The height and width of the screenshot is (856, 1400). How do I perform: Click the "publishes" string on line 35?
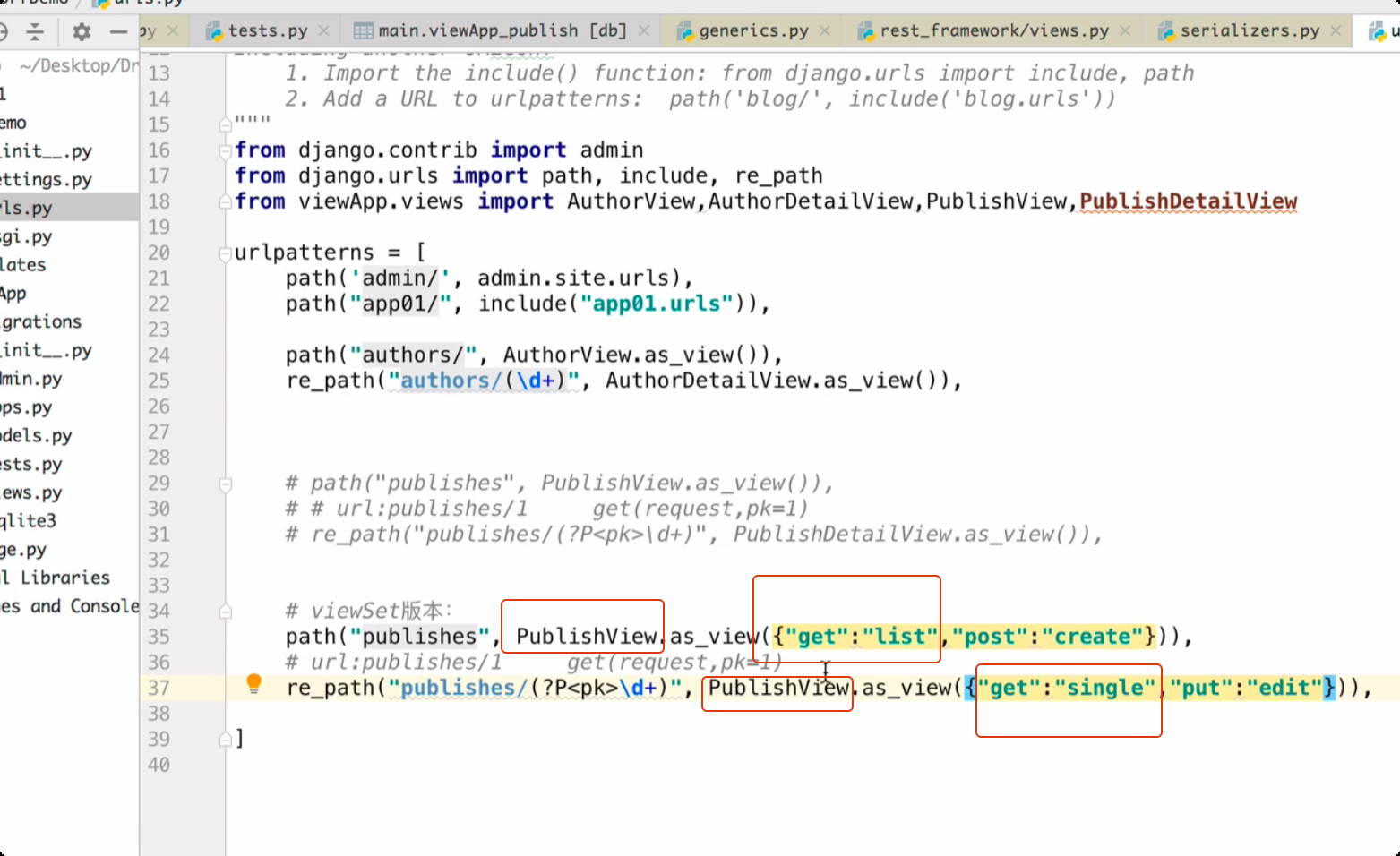click(x=420, y=637)
